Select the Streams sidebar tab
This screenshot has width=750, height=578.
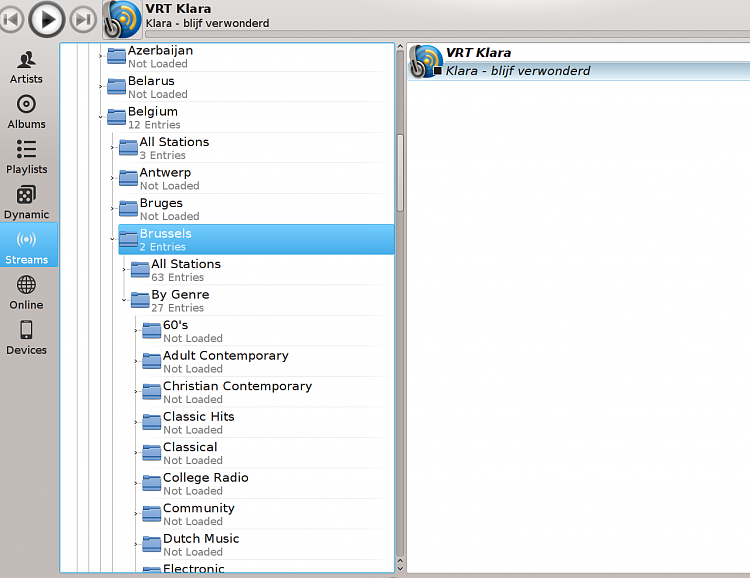(28, 245)
